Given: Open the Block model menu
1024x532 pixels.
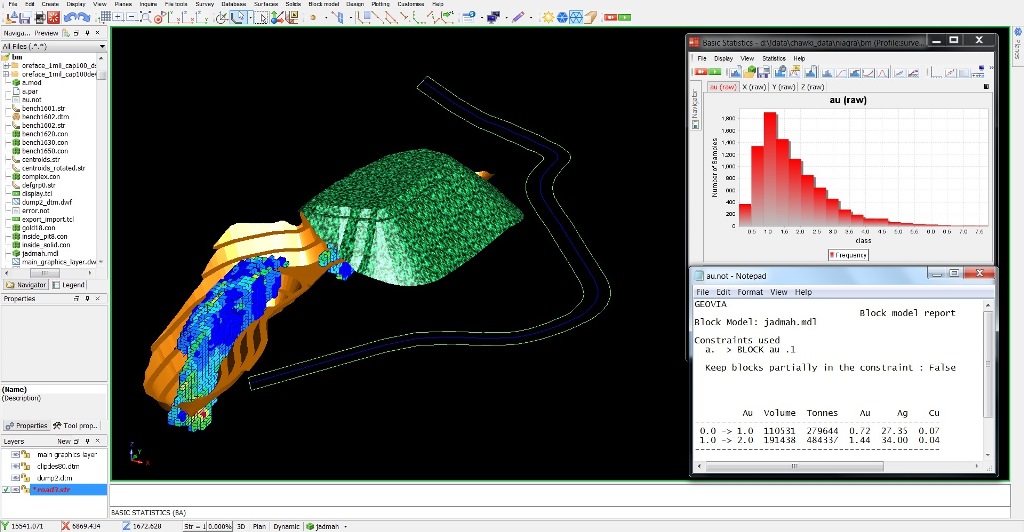Looking at the screenshot, I should [323, 4].
